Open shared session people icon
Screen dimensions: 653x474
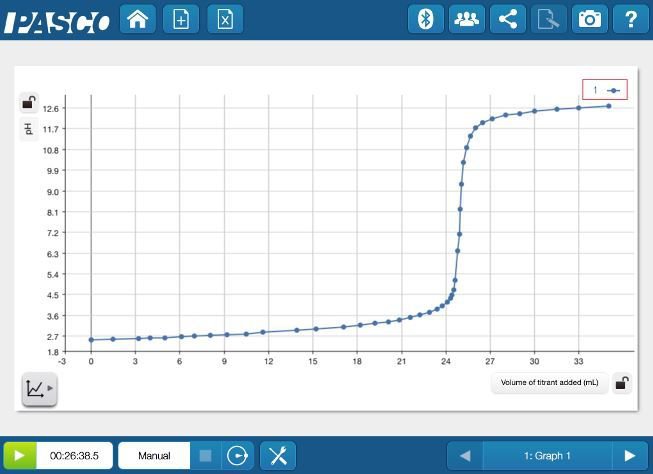coord(466,19)
